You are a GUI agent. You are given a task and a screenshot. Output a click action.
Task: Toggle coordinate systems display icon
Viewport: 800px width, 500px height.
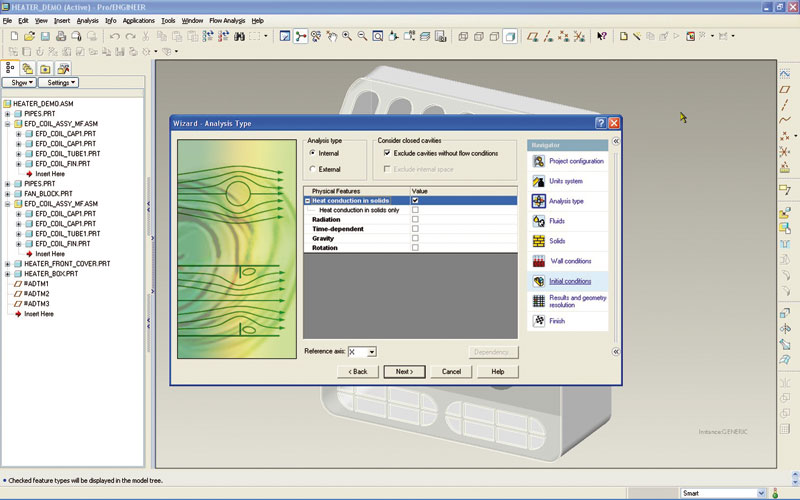coord(579,36)
